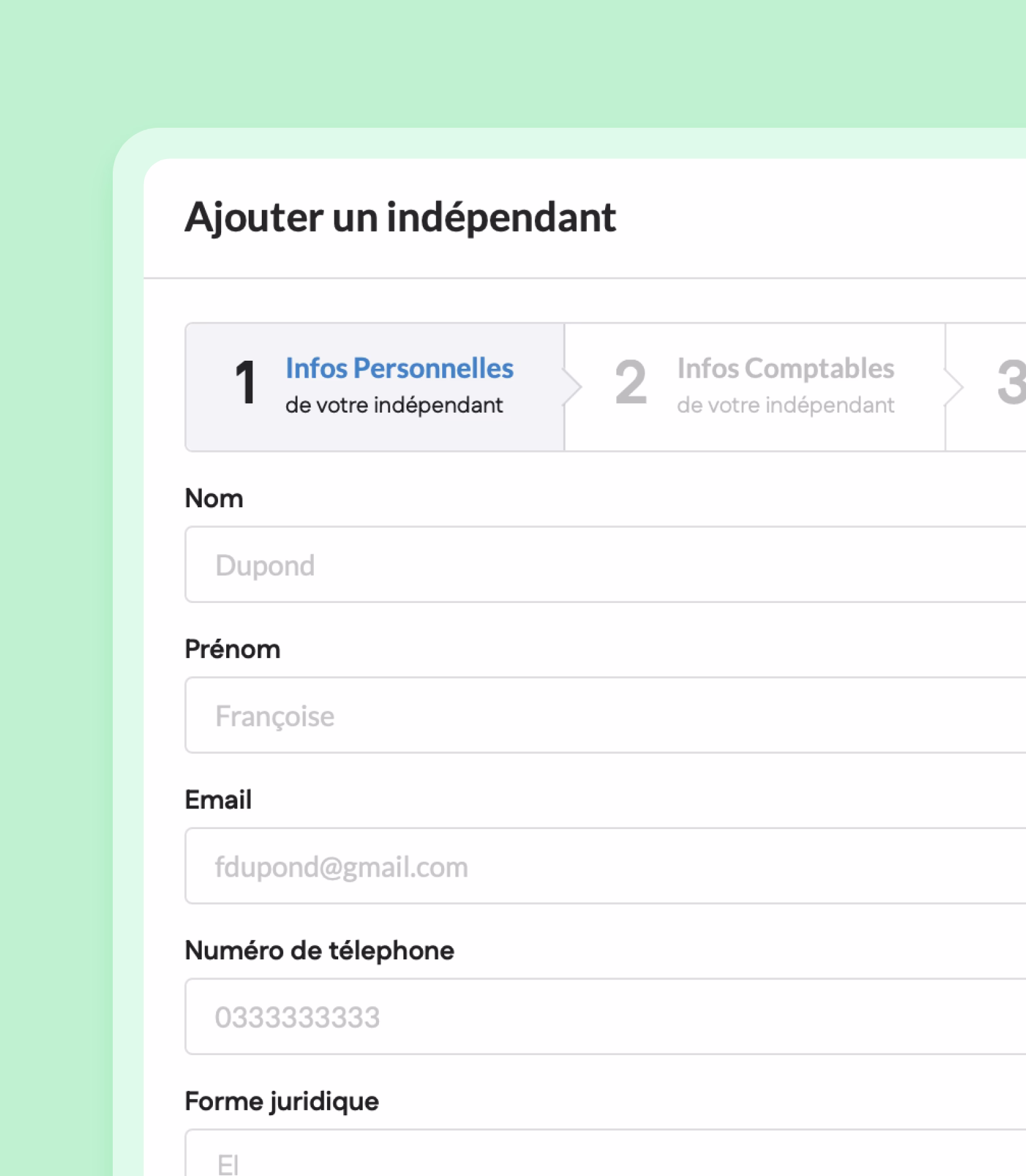Select the Numéro de télephone field

click(x=606, y=1017)
